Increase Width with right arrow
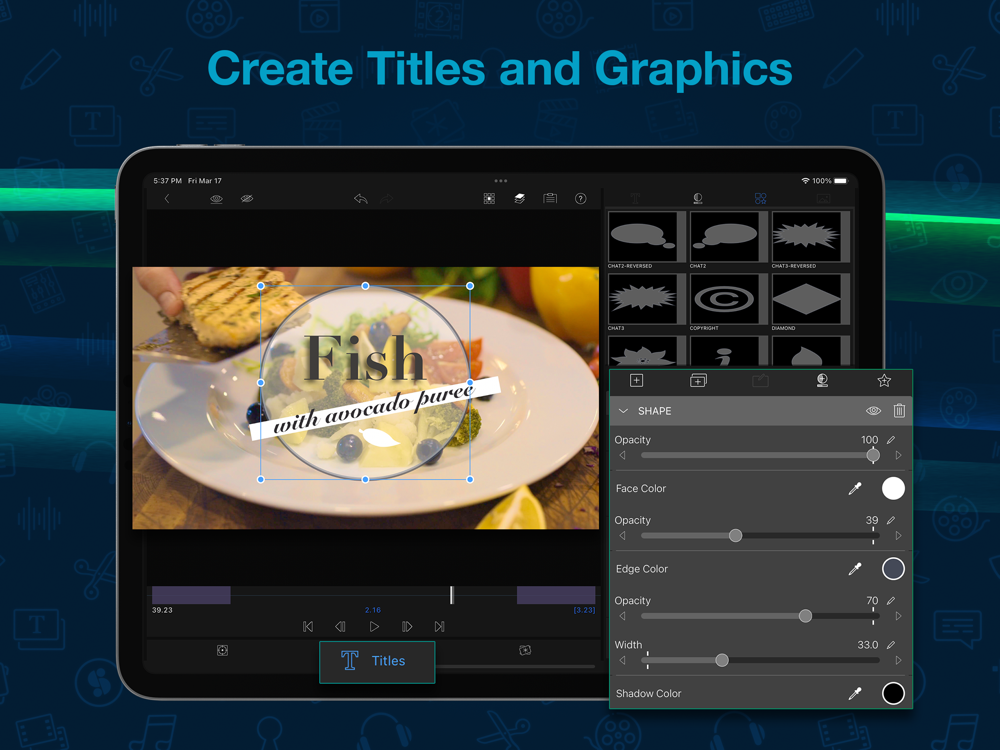This screenshot has height=750, width=1000. click(899, 661)
